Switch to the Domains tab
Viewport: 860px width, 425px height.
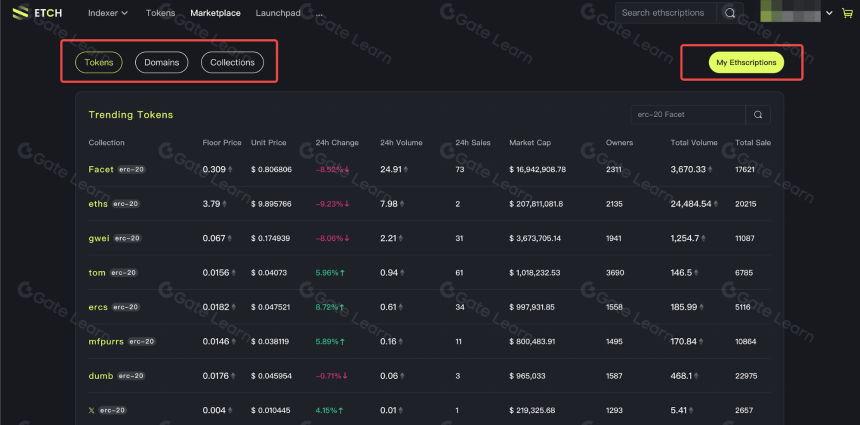(162, 63)
